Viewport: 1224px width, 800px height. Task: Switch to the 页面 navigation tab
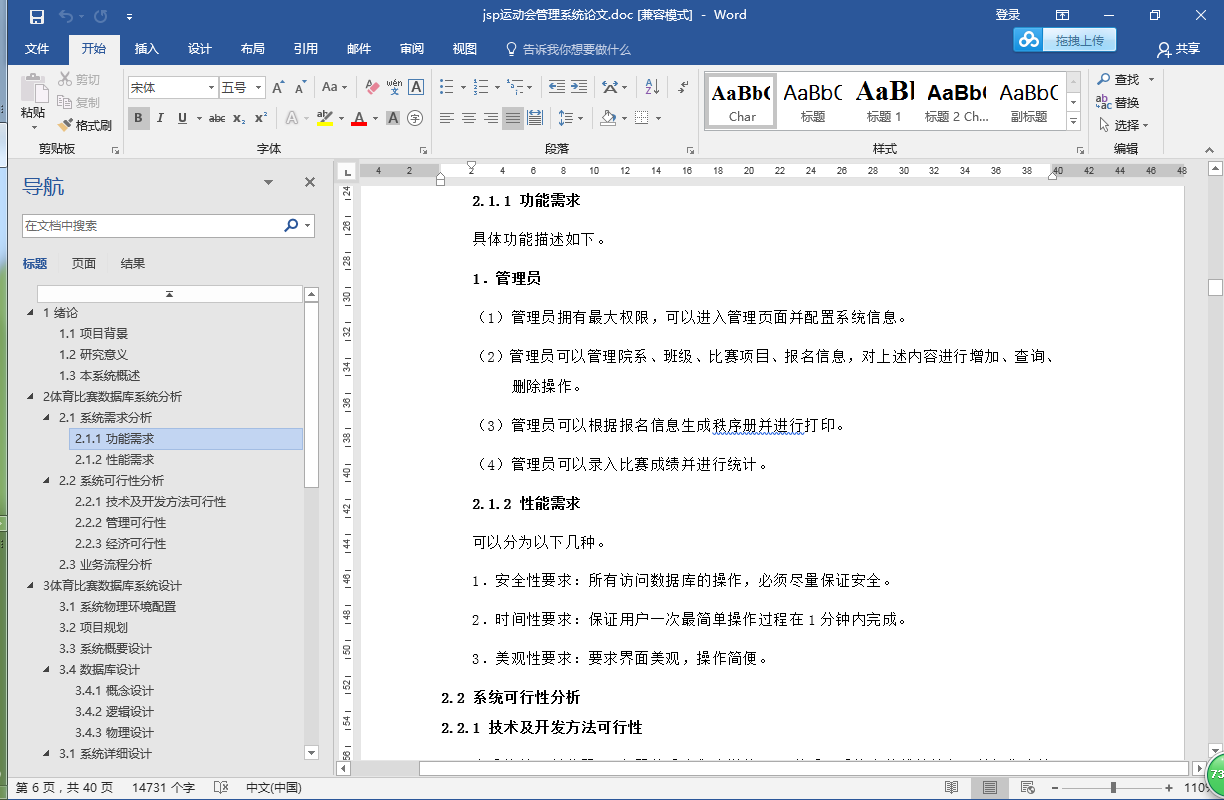84,264
